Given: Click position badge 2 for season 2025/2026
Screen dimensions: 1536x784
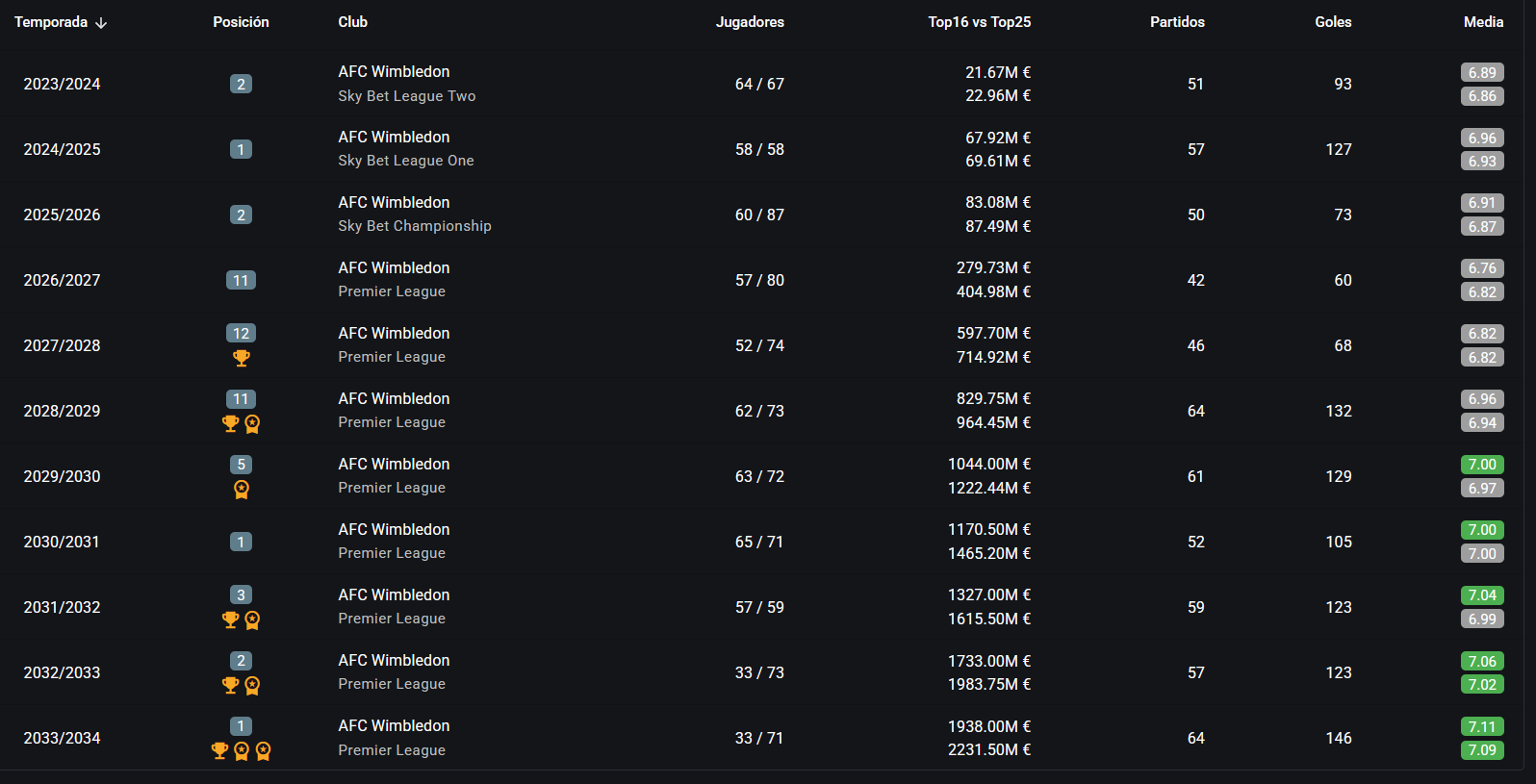Looking at the screenshot, I should click(x=241, y=215).
